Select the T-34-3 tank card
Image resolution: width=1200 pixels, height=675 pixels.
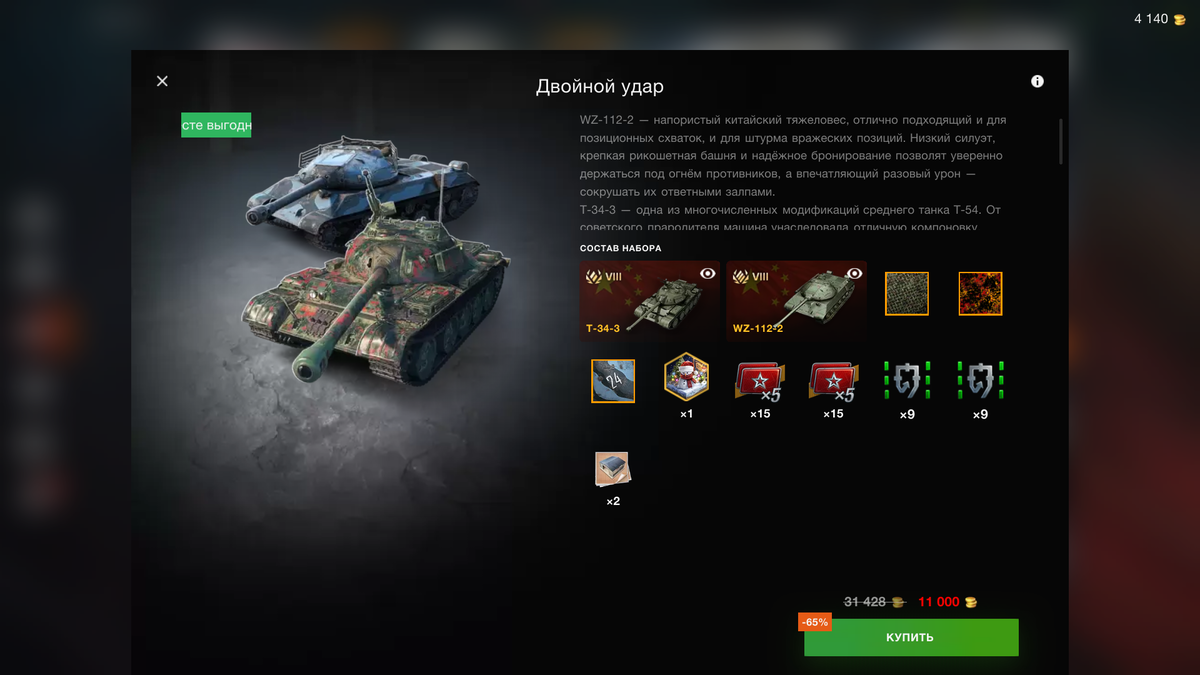pos(650,301)
